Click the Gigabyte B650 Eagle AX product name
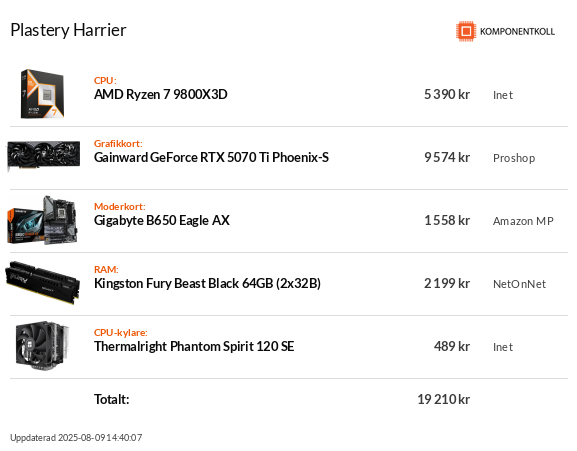Viewport: 577px width, 451px height. tap(162, 220)
